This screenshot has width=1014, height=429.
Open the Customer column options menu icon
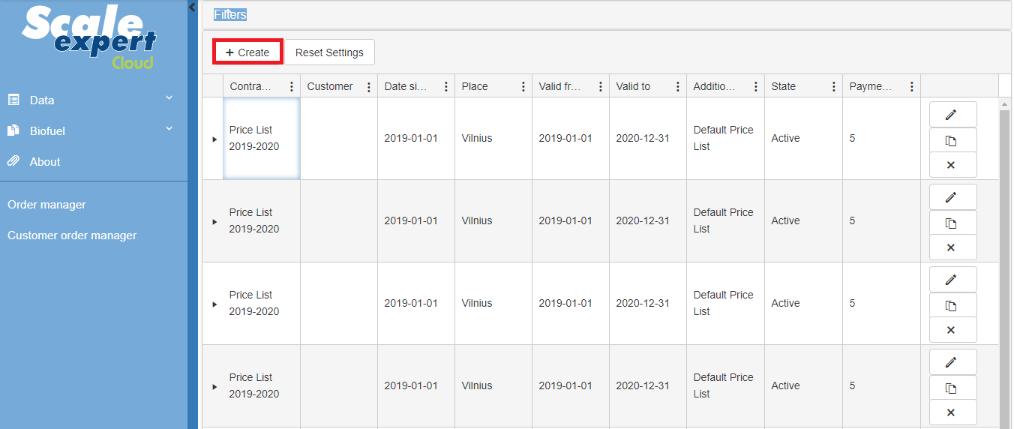point(369,87)
